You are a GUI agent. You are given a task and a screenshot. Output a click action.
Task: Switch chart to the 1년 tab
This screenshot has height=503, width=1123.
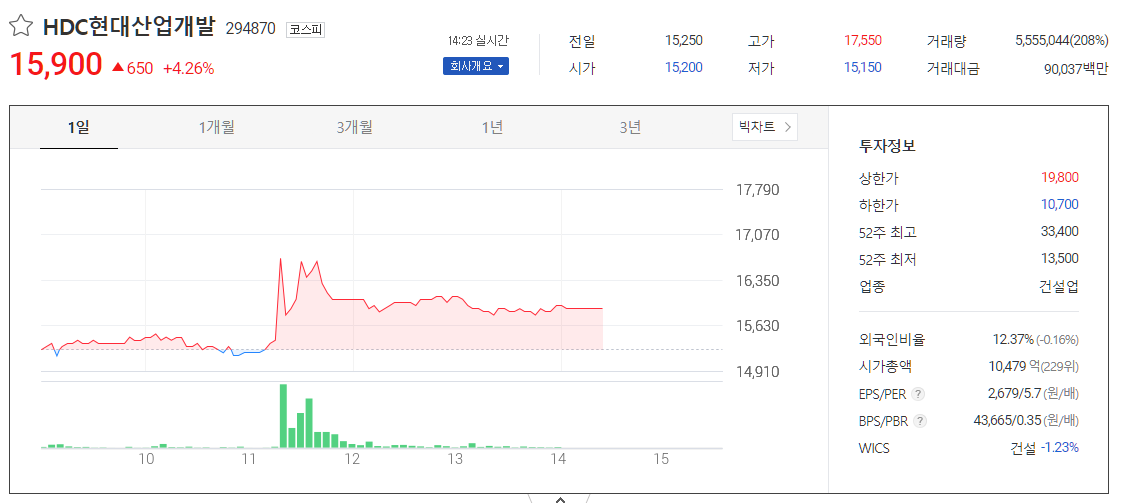tap(492, 127)
